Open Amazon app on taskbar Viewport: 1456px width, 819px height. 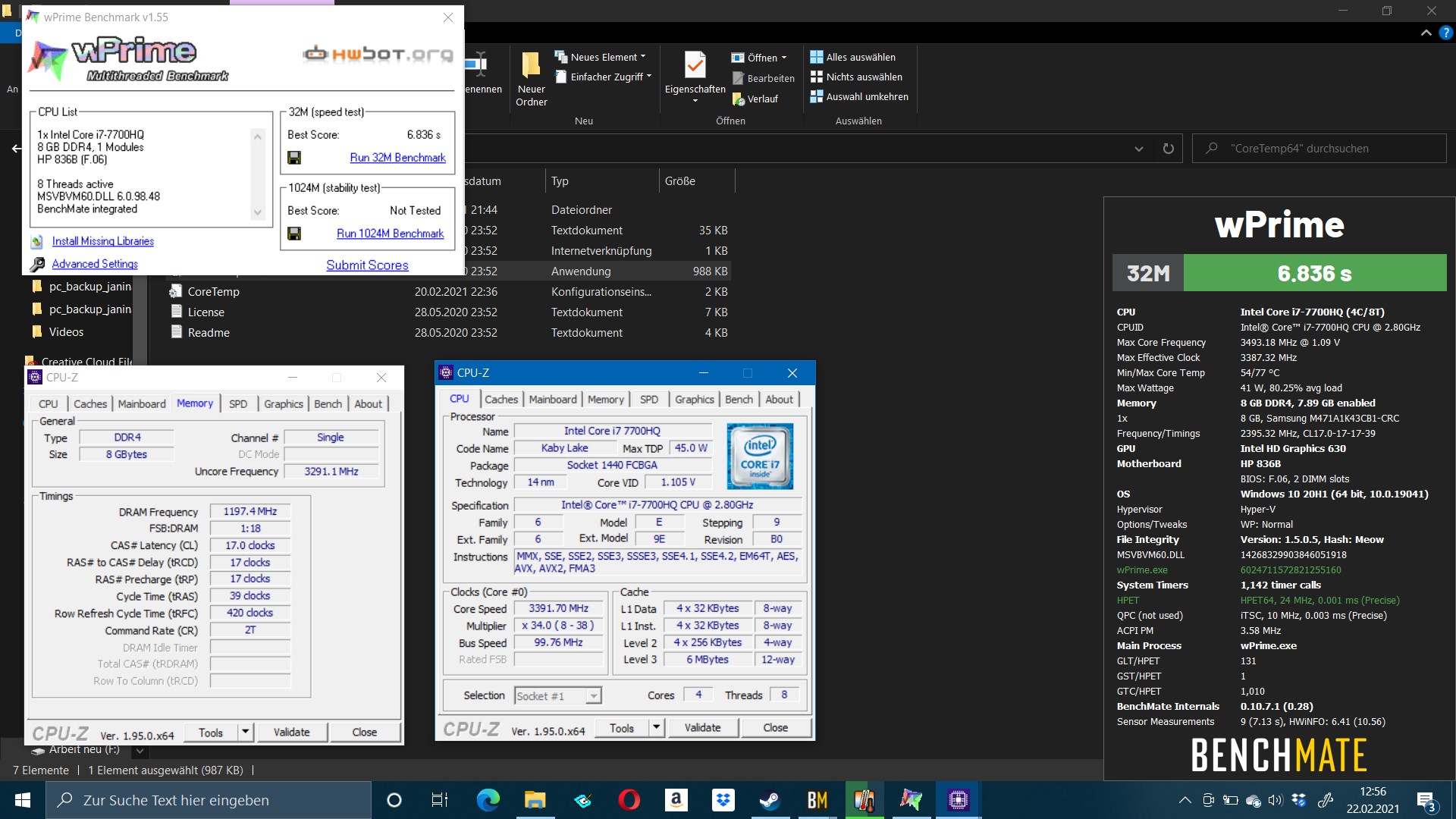(676, 800)
